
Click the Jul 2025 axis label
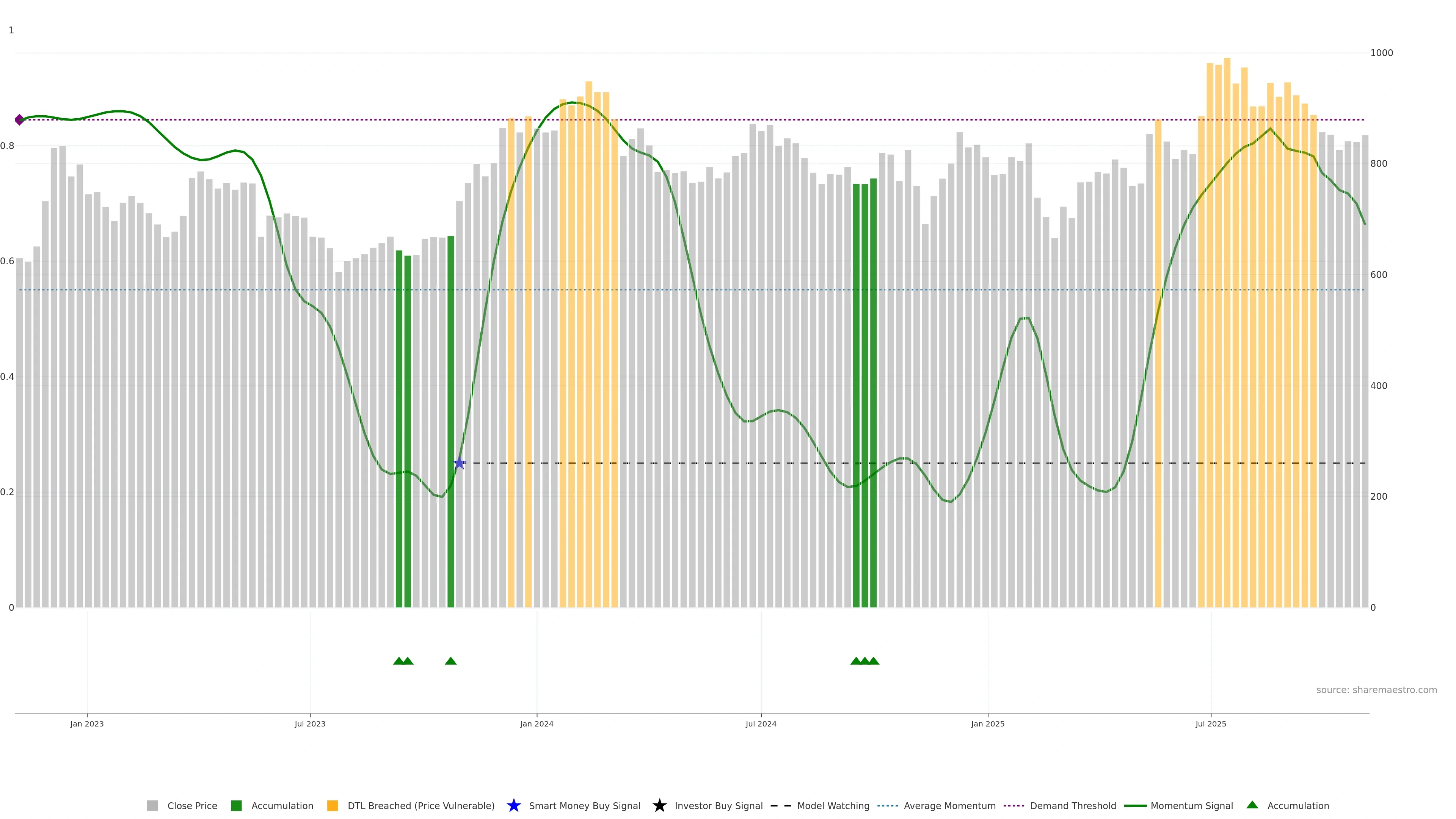click(x=1211, y=723)
